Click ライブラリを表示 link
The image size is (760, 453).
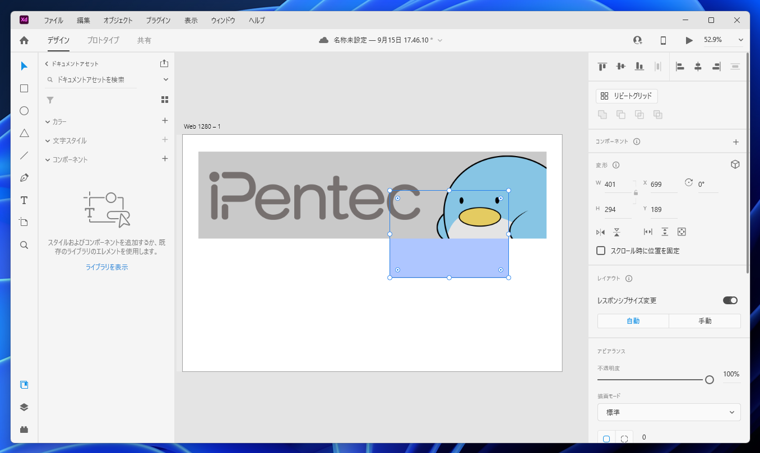point(107,267)
